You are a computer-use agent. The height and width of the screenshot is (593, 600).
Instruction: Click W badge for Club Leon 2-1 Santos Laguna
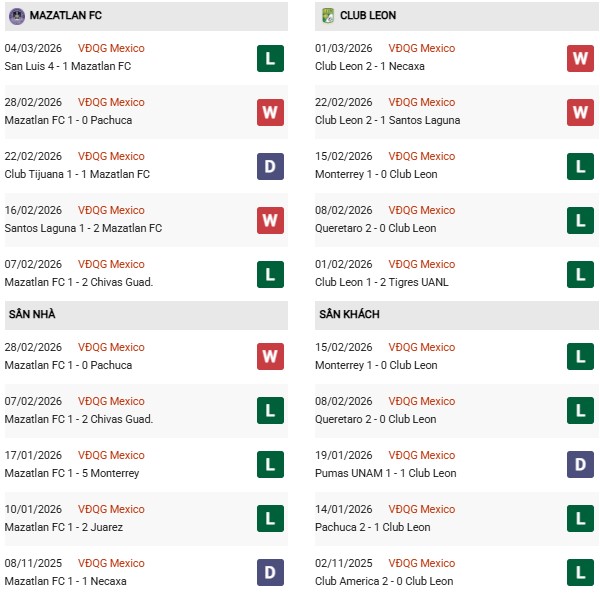pyautogui.click(x=580, y=112)
